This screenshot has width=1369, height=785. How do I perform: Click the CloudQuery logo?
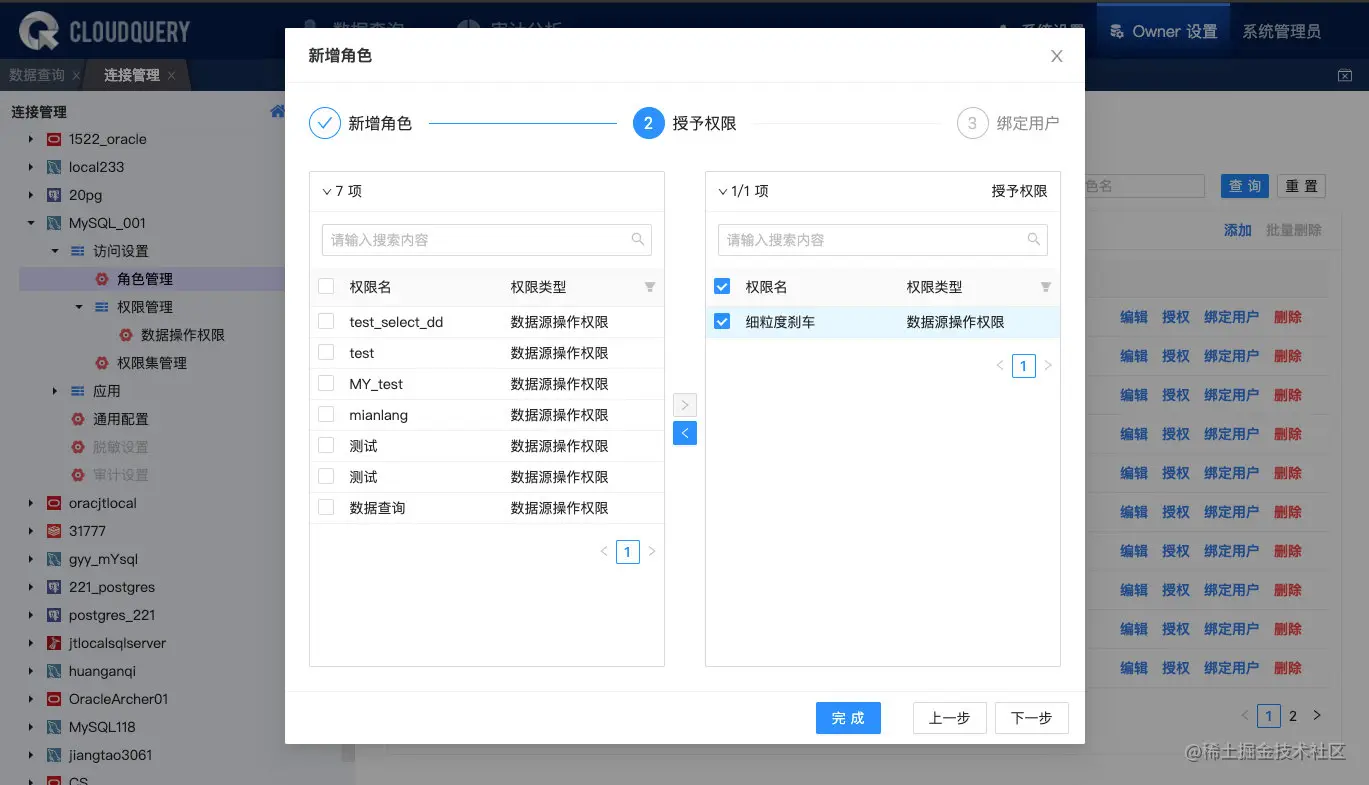[x=104, y=31]
